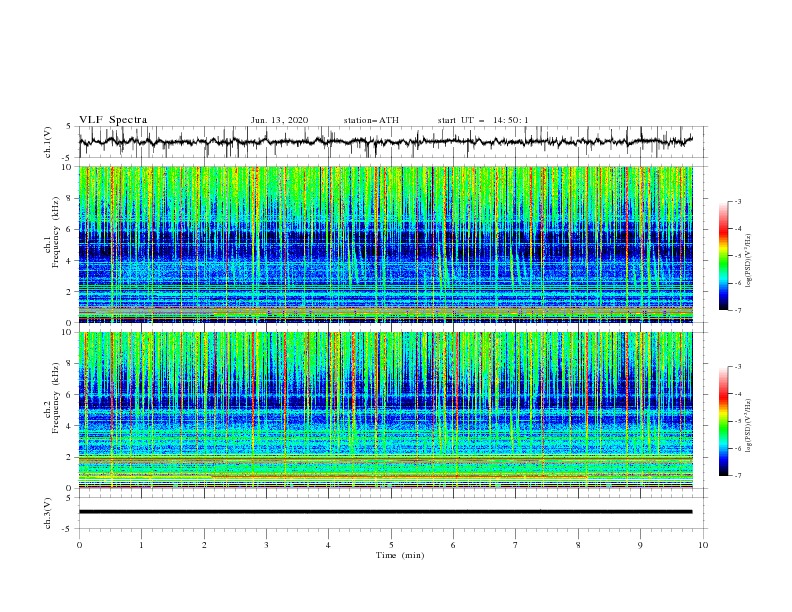Click the ch.1 colorbar log(PSD) label
This screenshot has width=792, height=612.
(x=749, y=261)
